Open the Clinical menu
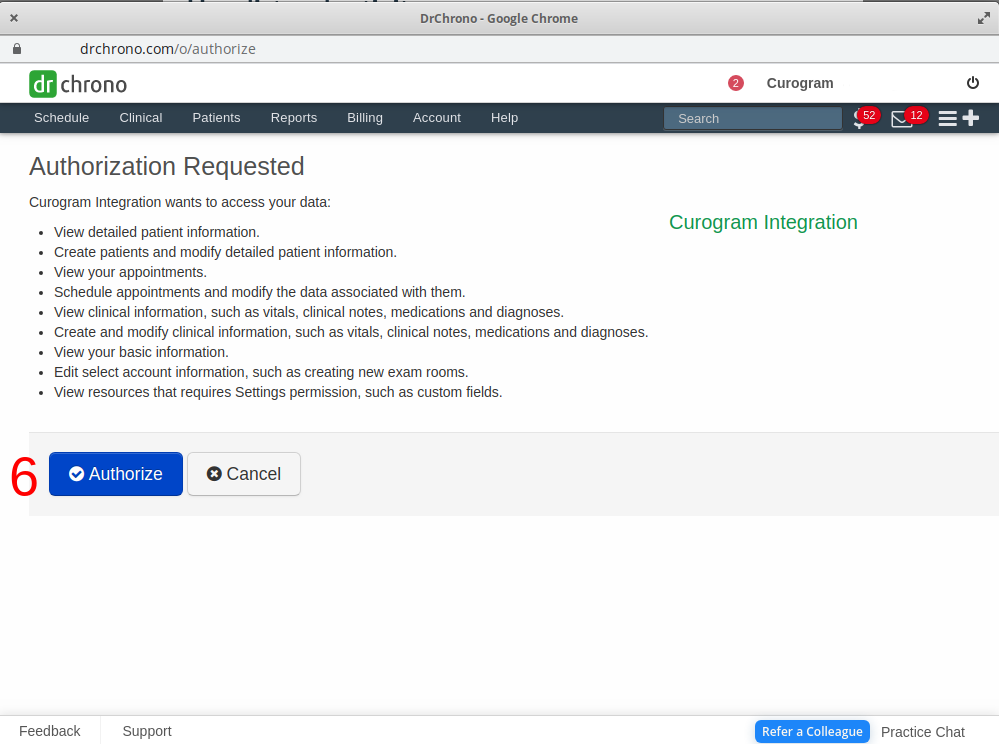Viewport: 999px width, 744px height. tap(141, 118)
